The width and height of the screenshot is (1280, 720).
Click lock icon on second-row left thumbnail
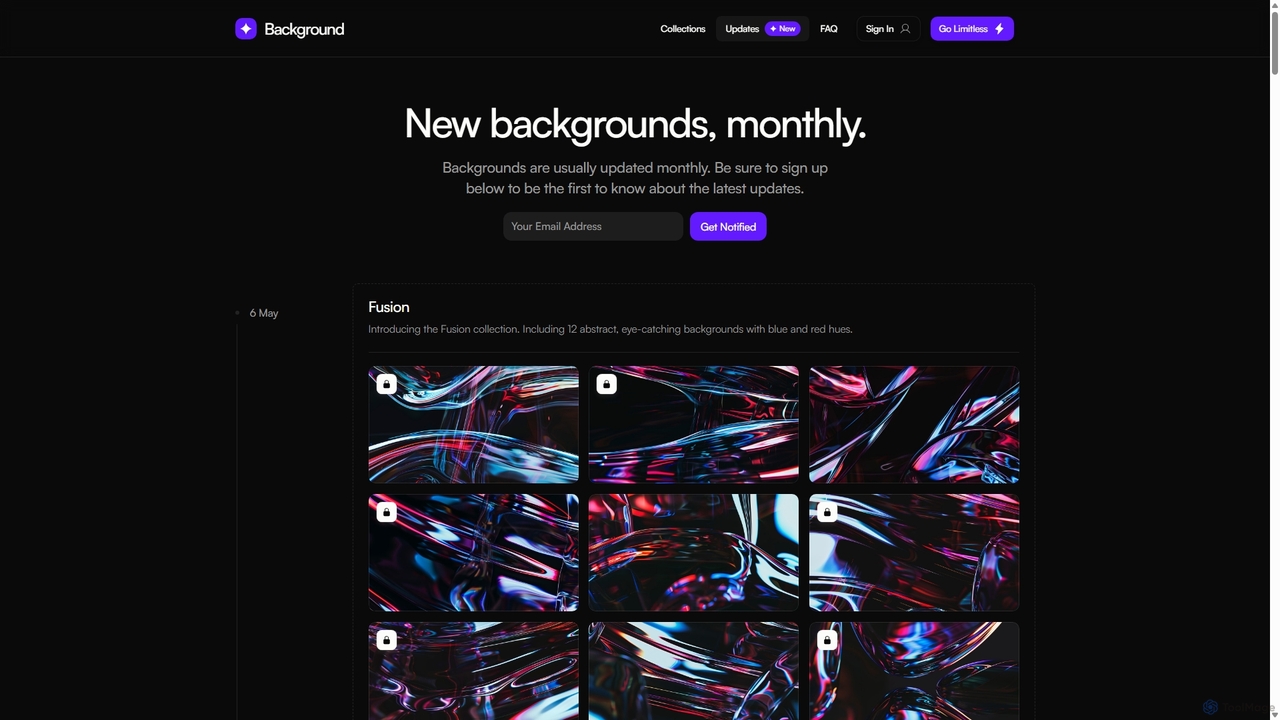[387, 512]
